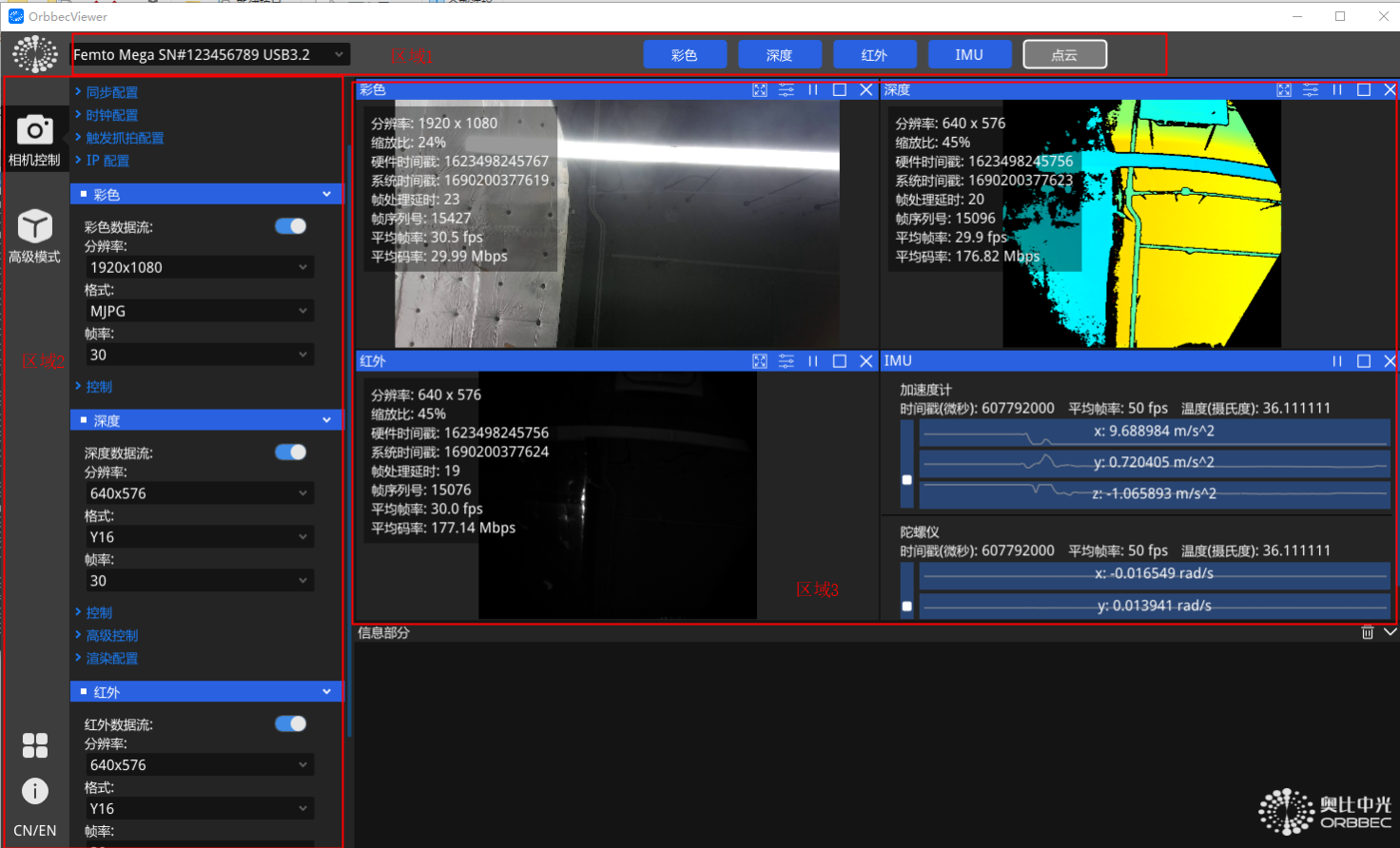Click the left settings panel vertical scrollbar
This screenshot has height=848, width=1400.
[x=349, y=442]
